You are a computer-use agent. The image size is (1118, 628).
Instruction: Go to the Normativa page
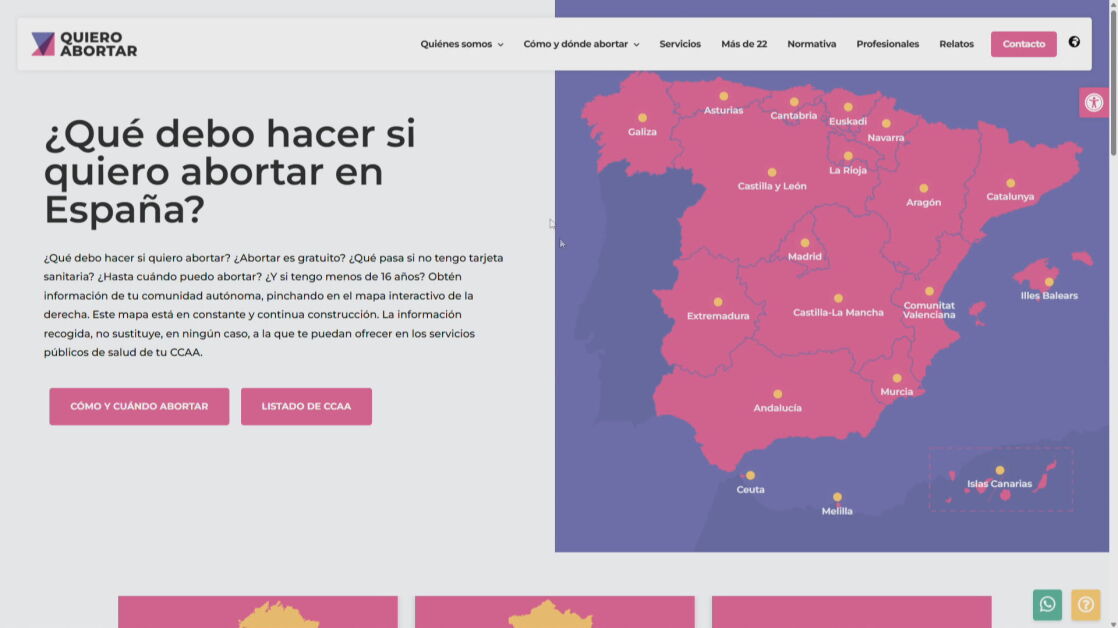click(811, 44)
